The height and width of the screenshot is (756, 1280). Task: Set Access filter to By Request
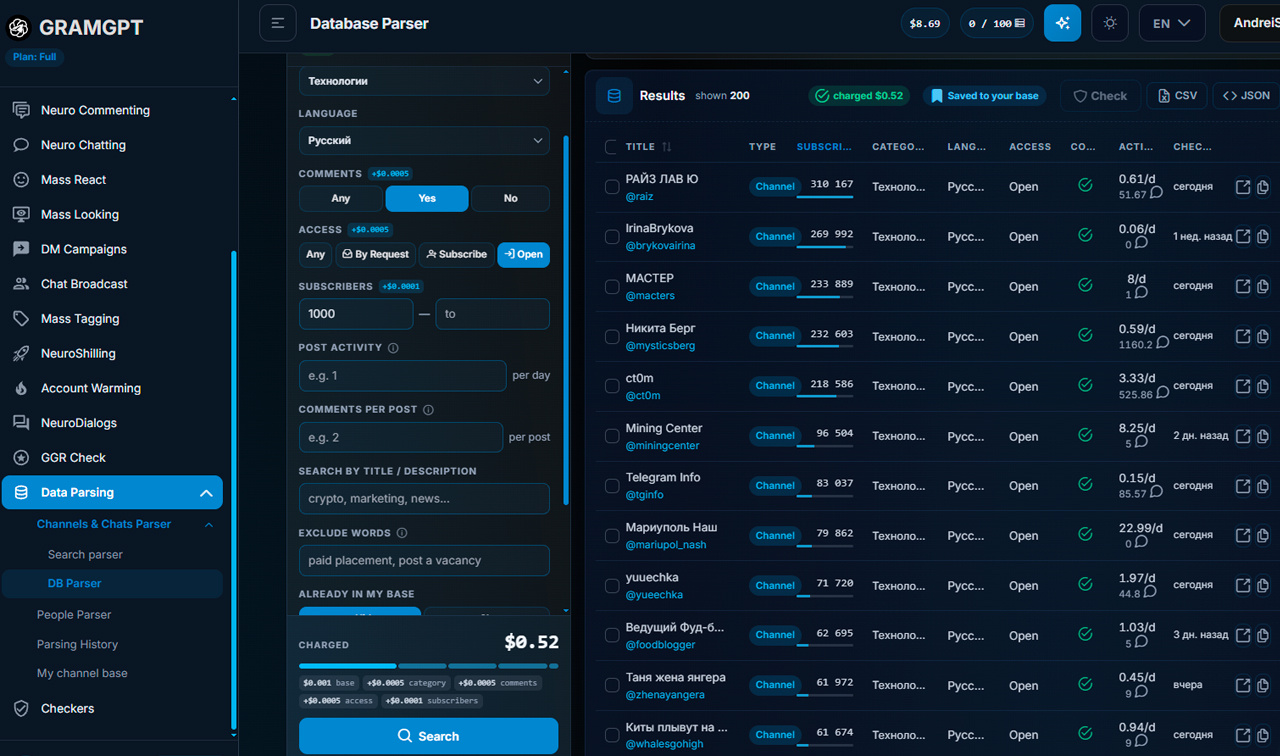point(376,254)
